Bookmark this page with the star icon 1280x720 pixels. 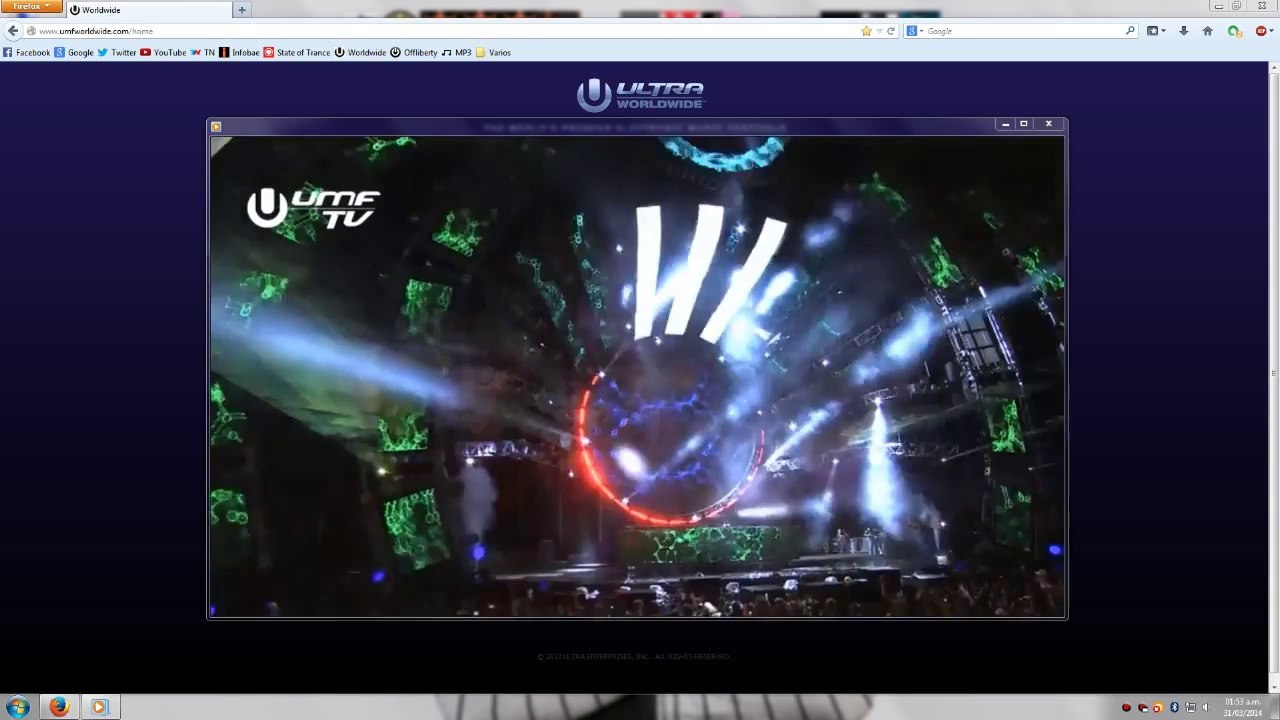tap(866, 31)
